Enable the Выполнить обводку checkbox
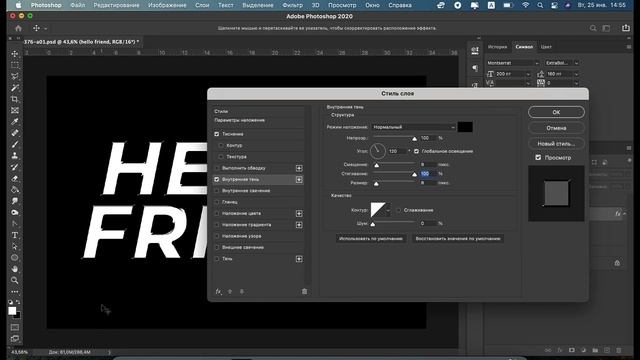 click(217, 168)
